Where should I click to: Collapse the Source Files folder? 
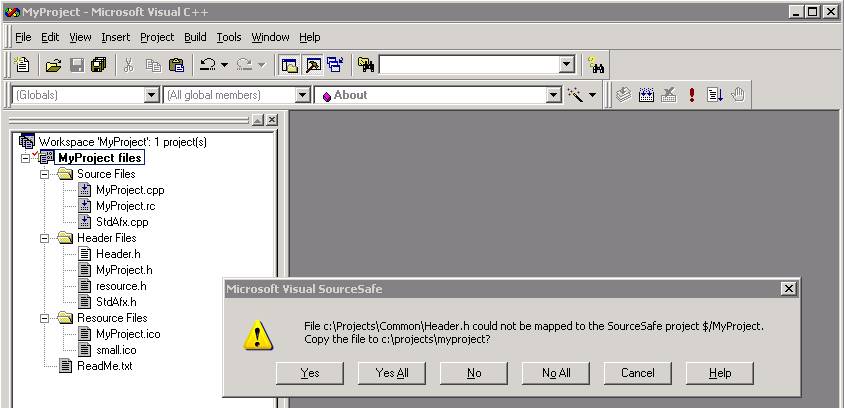point(45,174)
